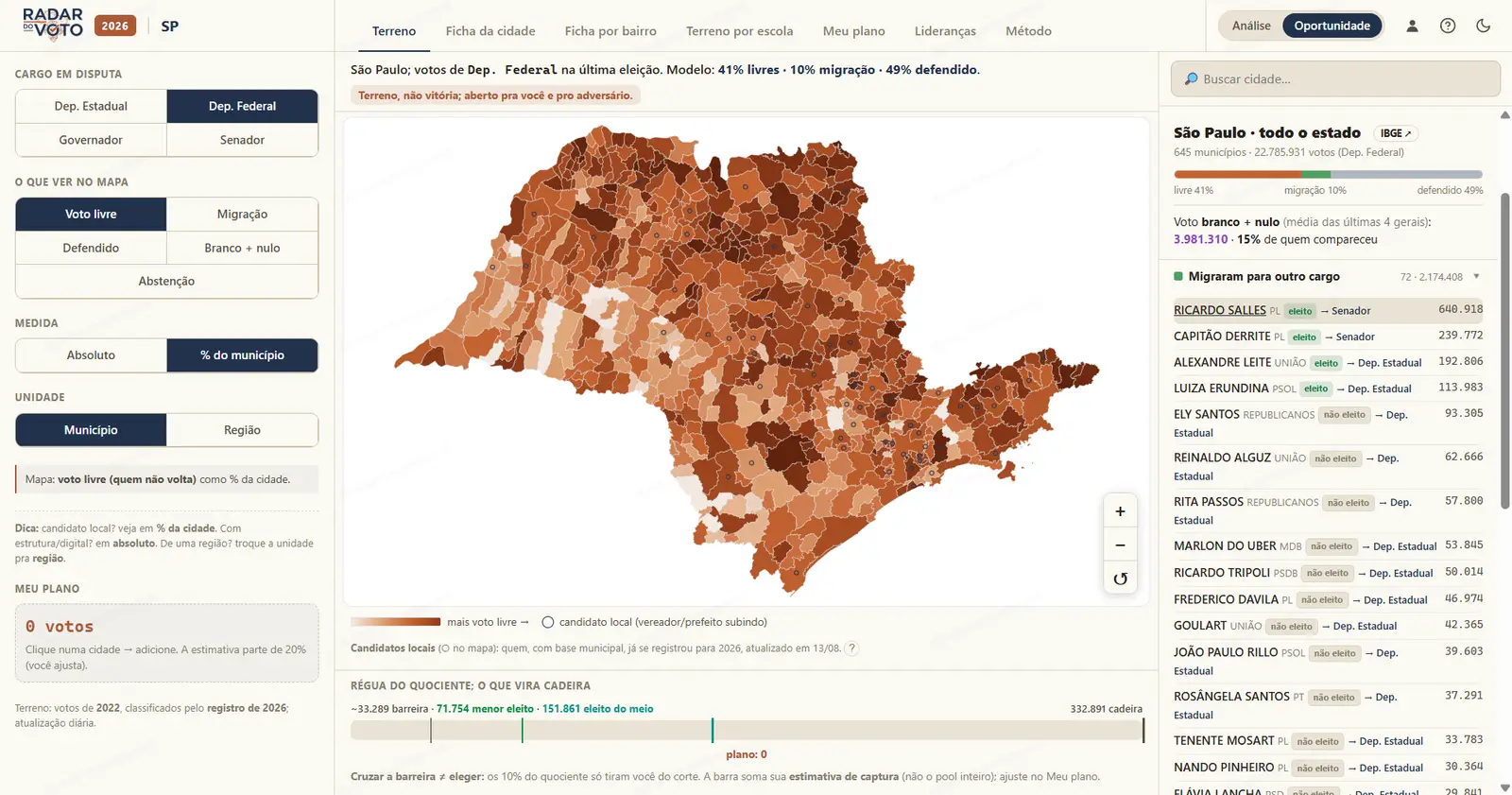Focus the Buscar cidade search field

click(1335, 79)
